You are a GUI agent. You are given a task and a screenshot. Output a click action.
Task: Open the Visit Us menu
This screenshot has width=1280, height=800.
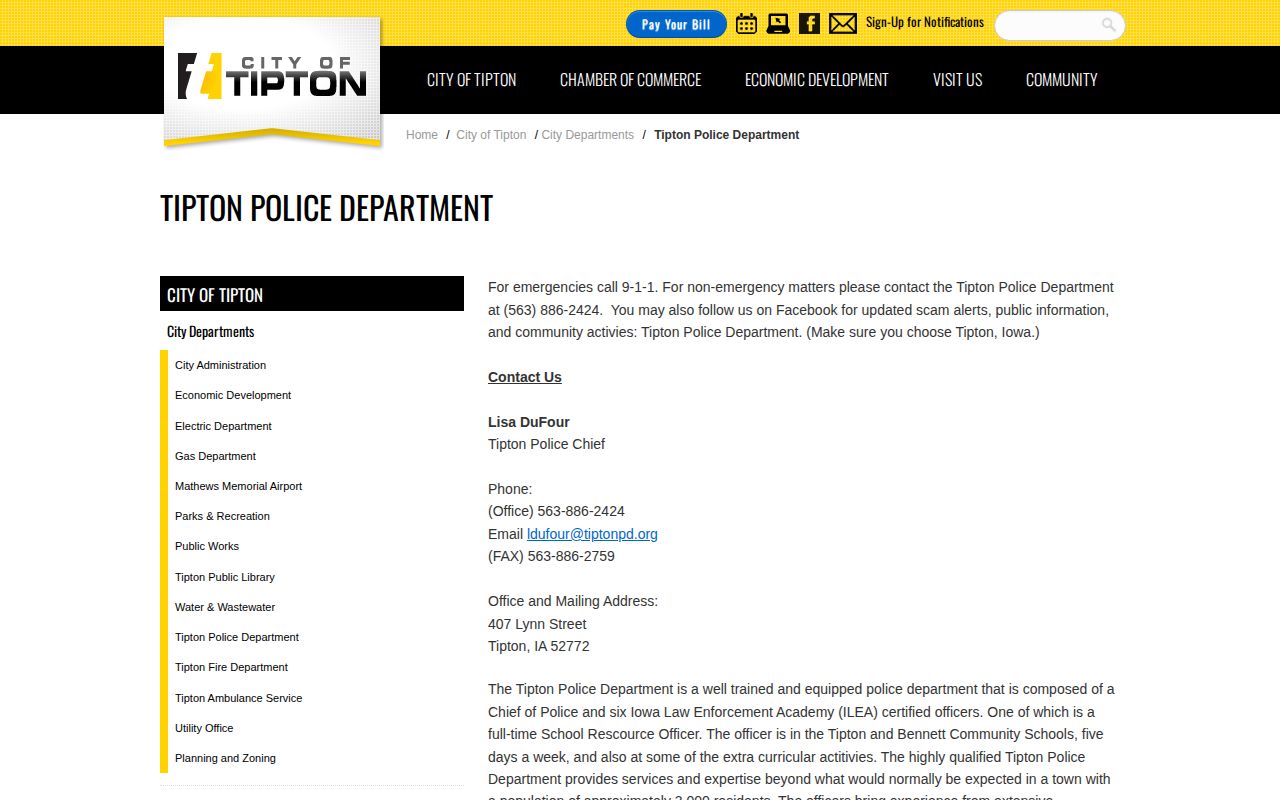coord(958,80)
